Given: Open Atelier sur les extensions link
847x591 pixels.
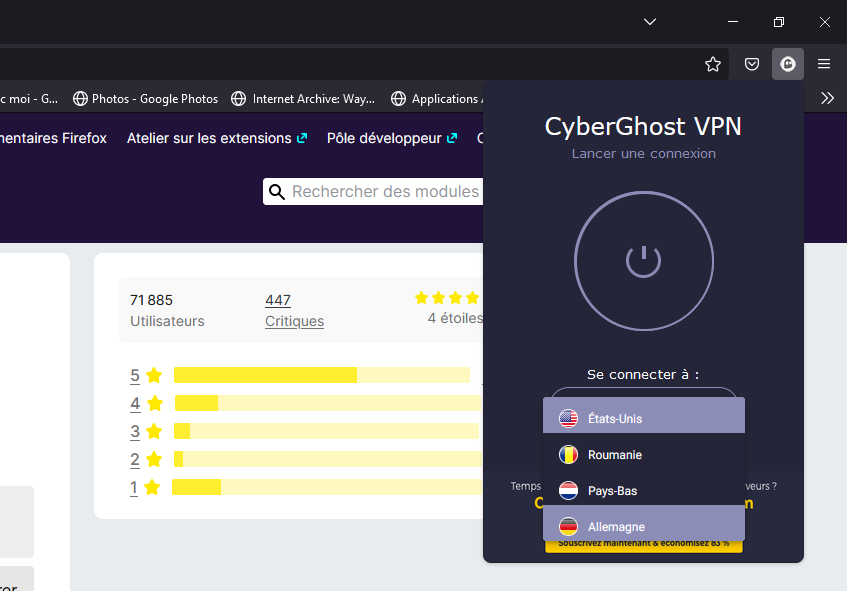Looking at the screenshot, I should point(217,138).
